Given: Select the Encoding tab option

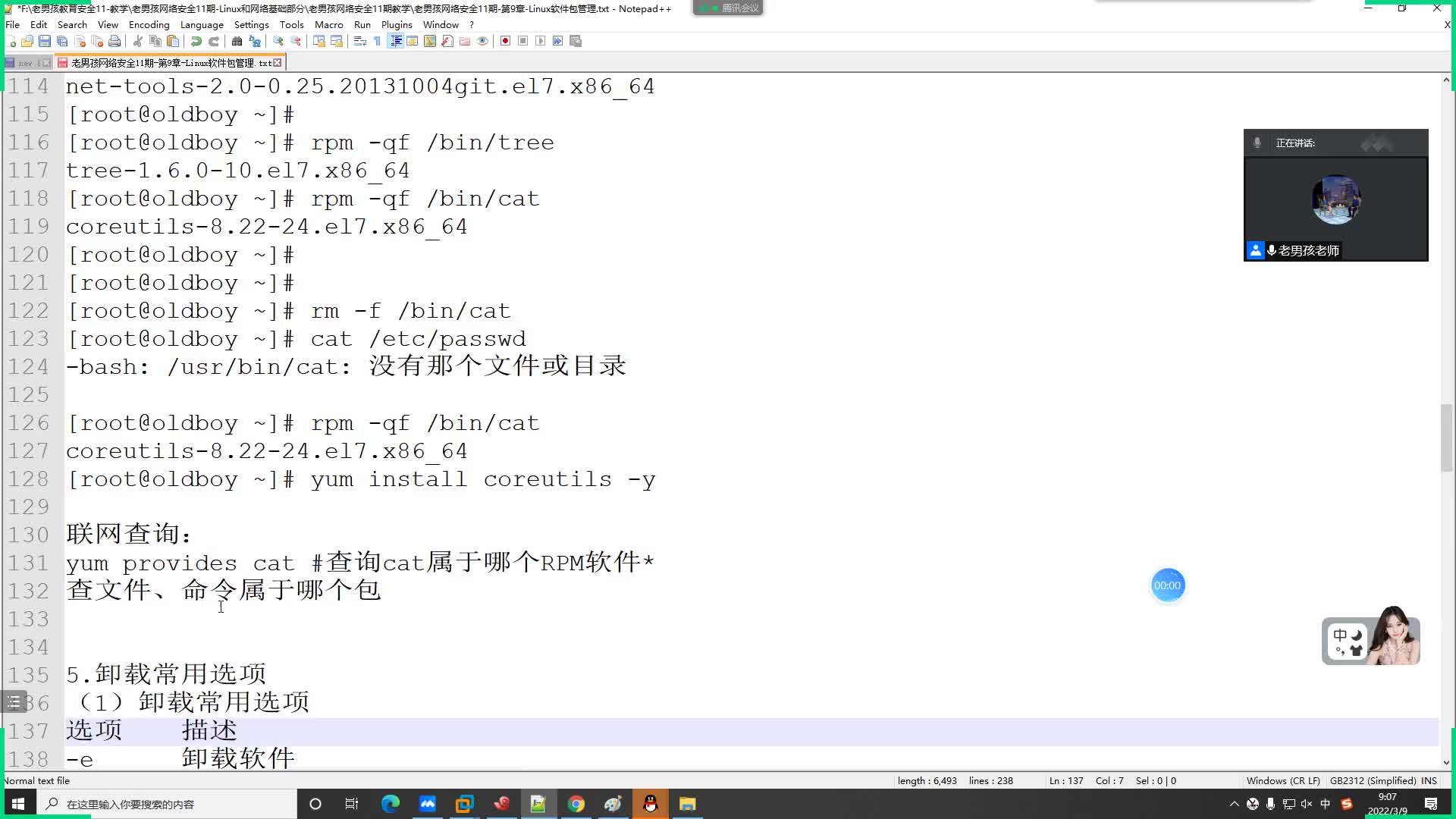Looking at the screenshot, I should pyautogui.click(x=148, y=24).
